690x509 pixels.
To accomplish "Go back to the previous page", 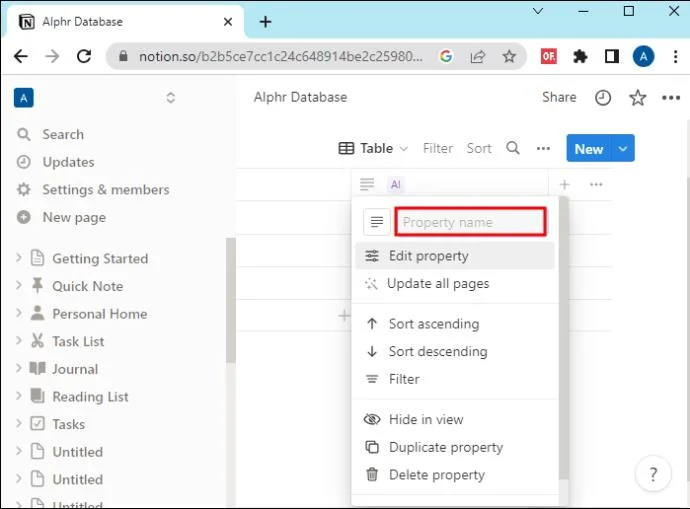I will coord(21,56).
